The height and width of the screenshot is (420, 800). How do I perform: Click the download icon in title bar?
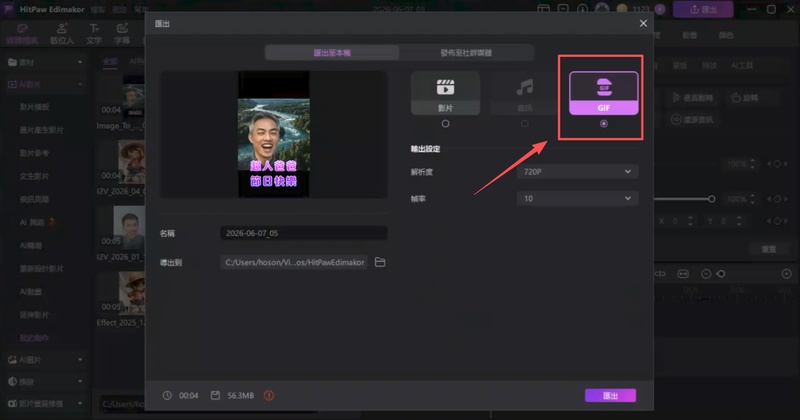pyautogui.click(x=583, y=9)
